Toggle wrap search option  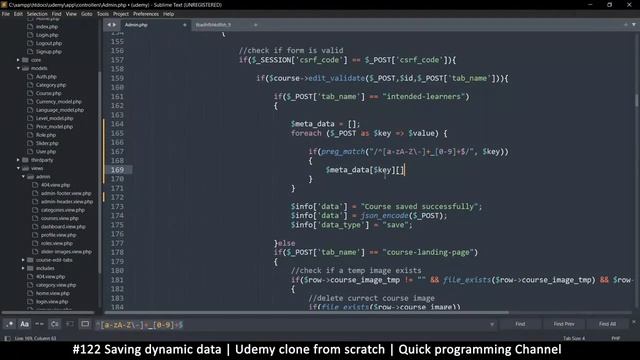(55, 324)
